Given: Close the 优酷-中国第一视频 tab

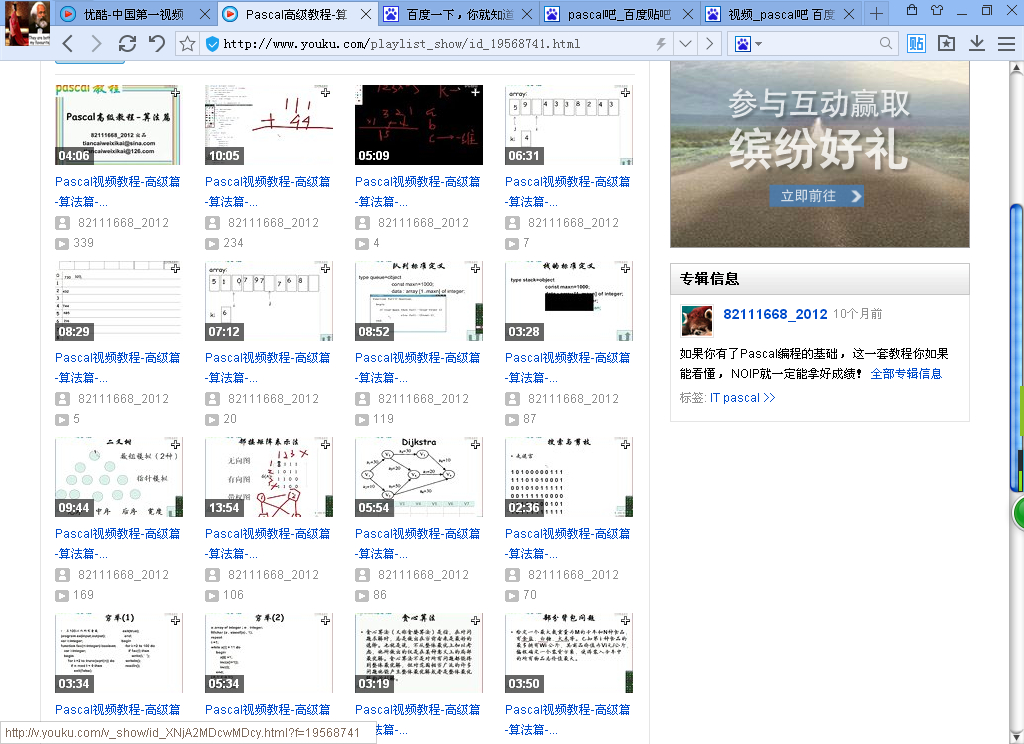Looking at the screenshot, I should pos(204,14).
